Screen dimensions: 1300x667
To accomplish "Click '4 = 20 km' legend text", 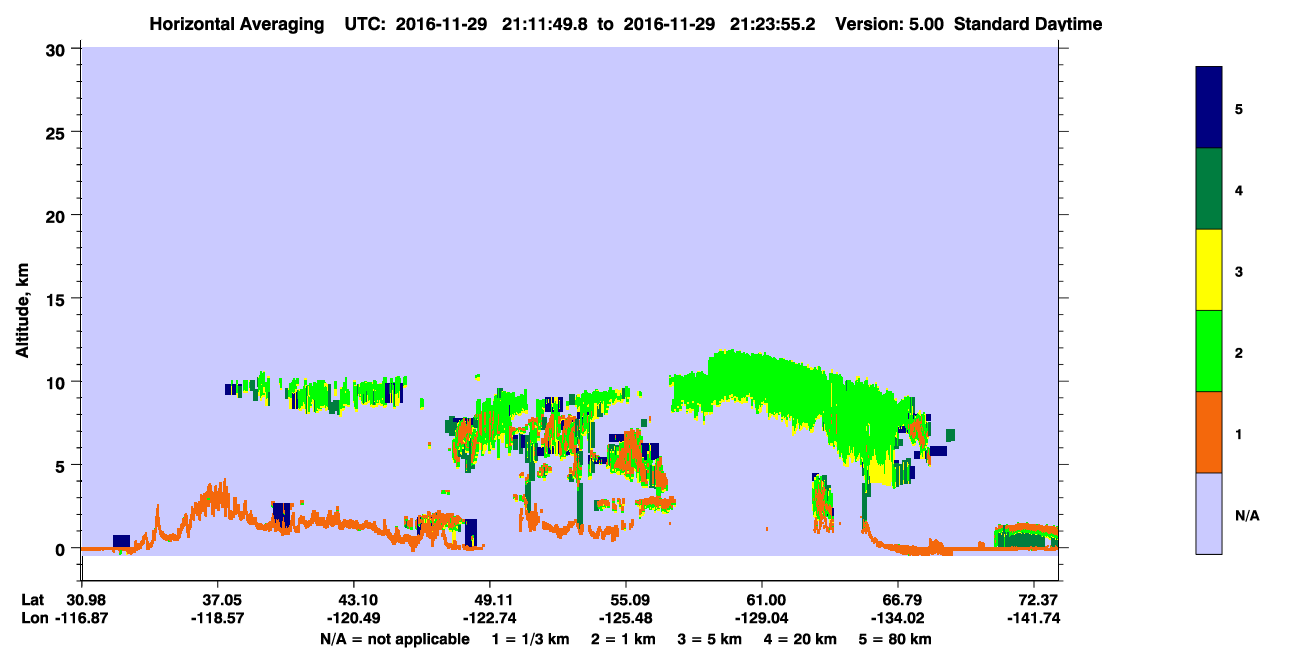I will pos(800,639).
